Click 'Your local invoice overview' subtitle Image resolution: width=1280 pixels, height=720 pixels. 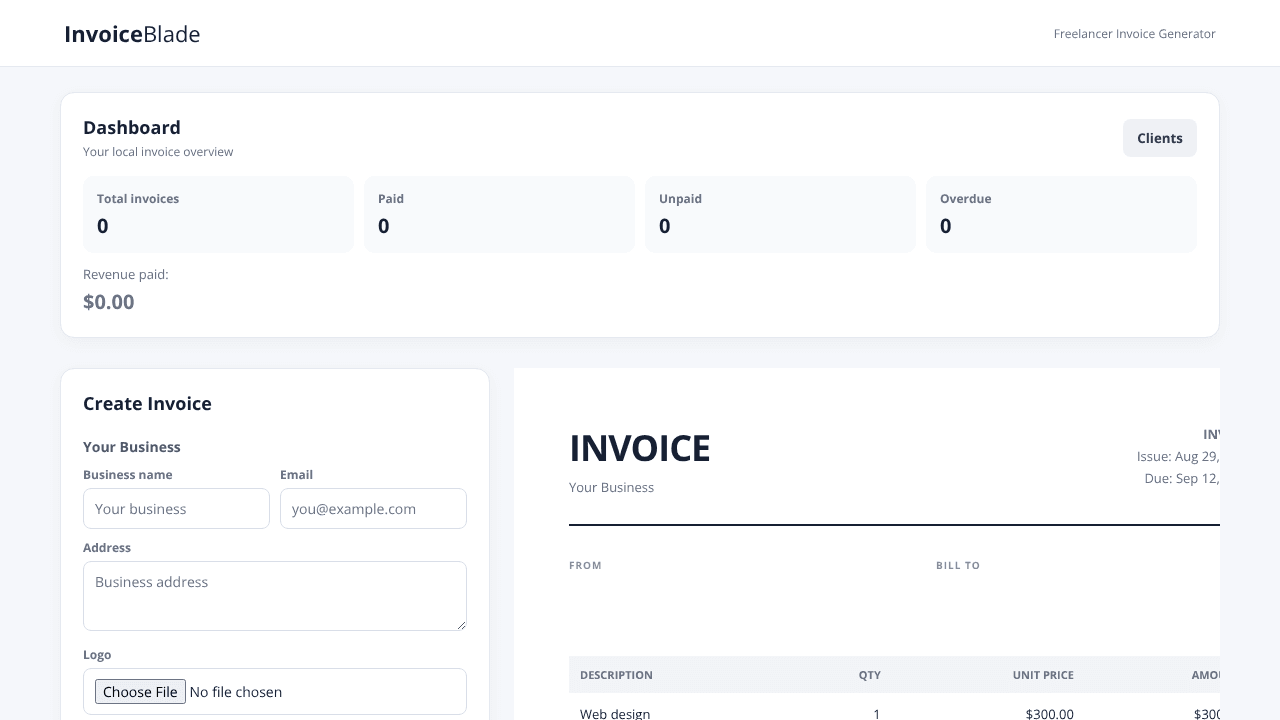158,152
